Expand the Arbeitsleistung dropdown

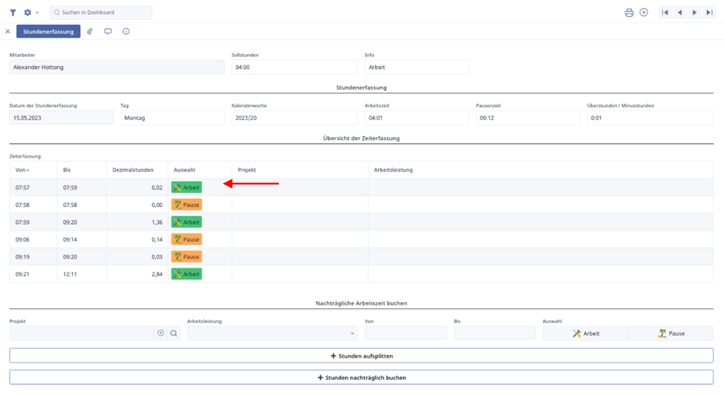coord(272,333)
